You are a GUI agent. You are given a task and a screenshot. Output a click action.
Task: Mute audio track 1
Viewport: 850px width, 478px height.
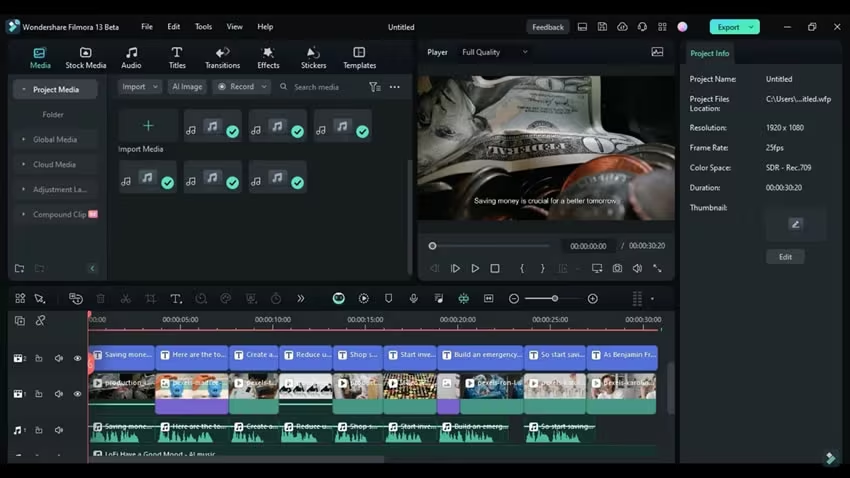point(59,430)
